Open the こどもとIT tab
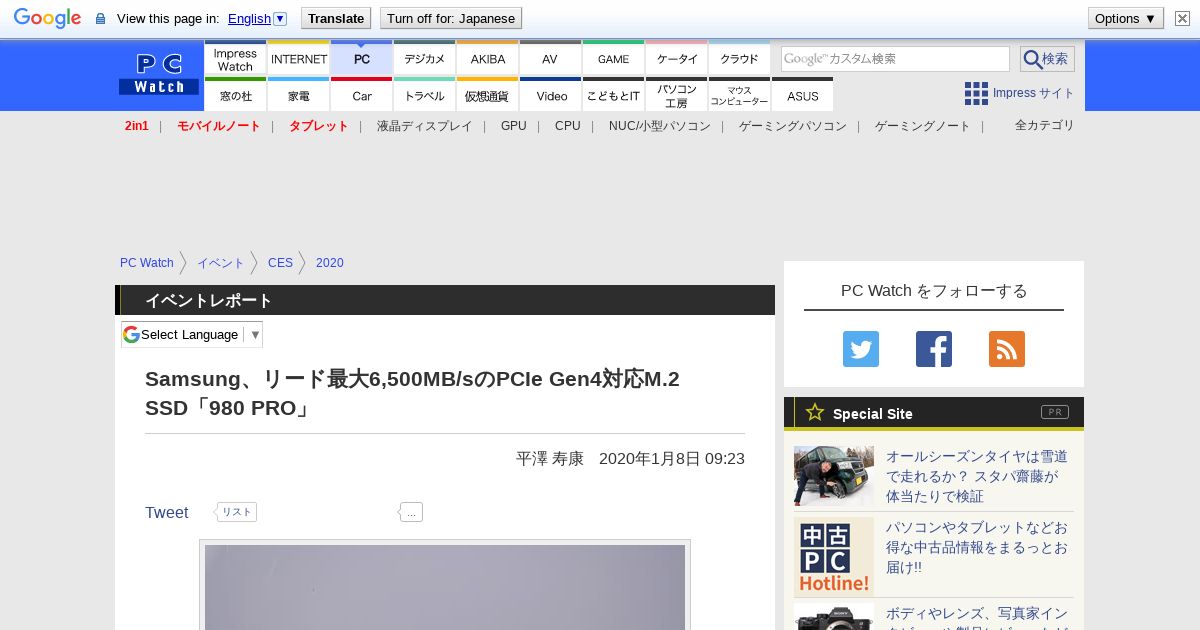1200x630 pixels. pyautogui.click(x=614, y=95)
